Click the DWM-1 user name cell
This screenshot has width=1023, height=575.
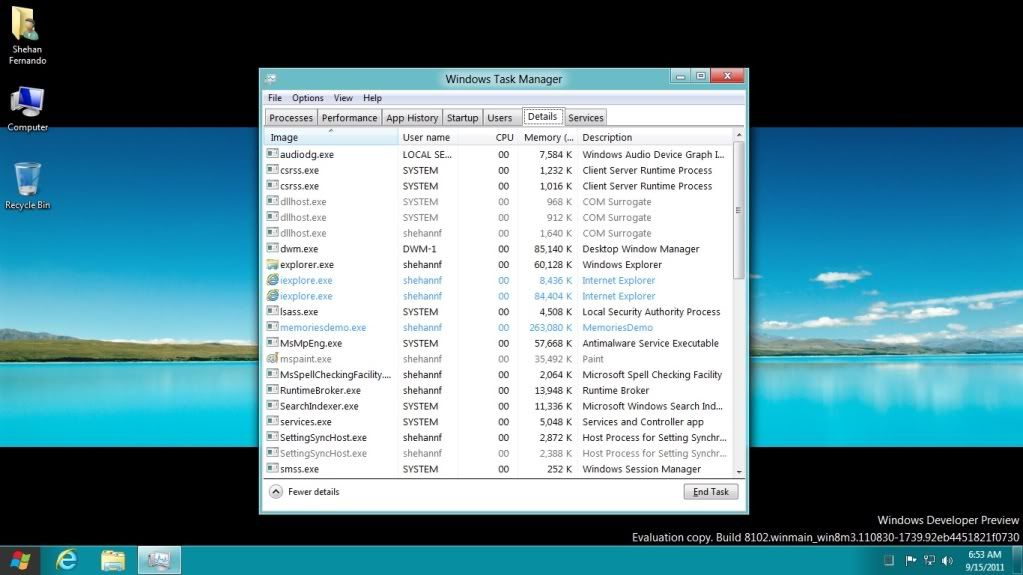tap(420, 249)
